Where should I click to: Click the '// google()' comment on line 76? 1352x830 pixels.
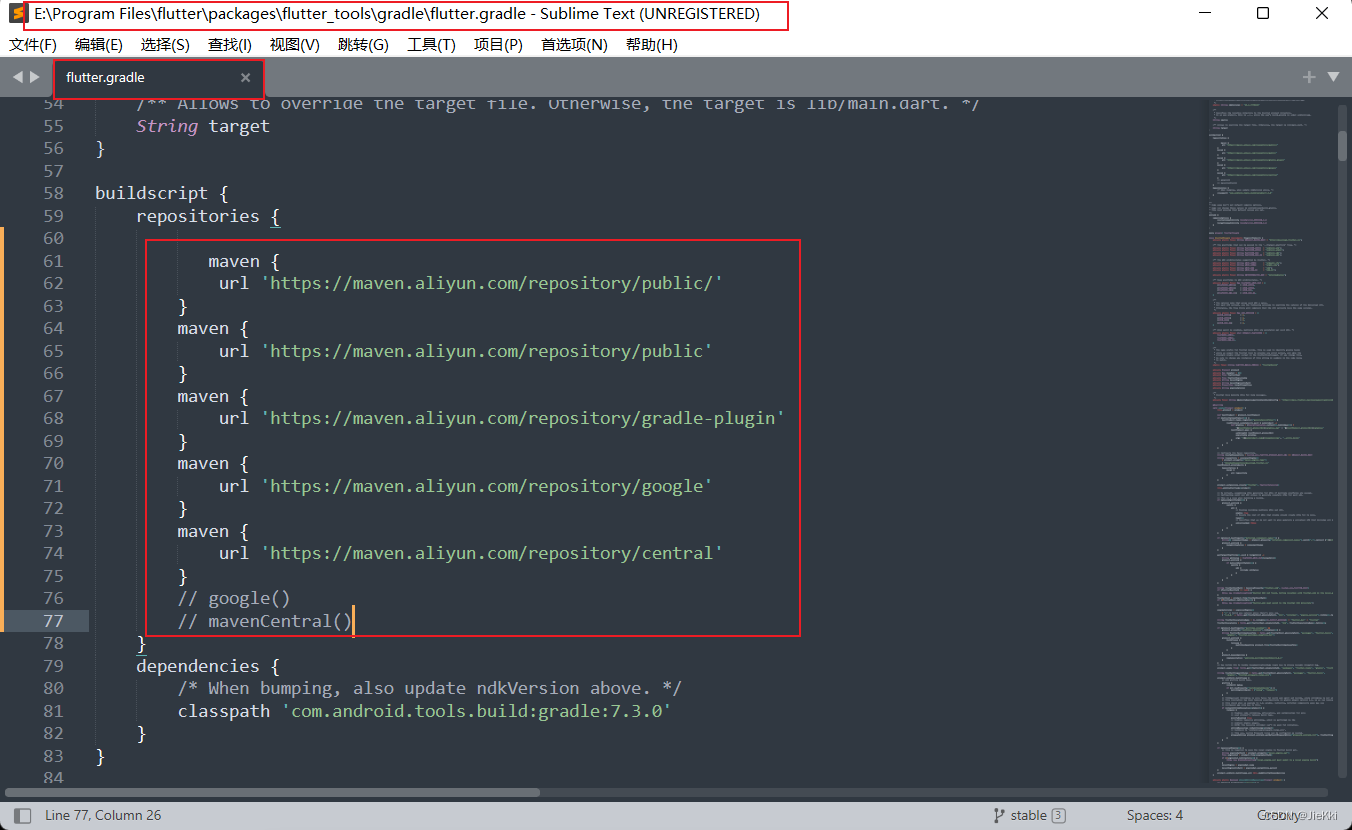tap(234, 598)
